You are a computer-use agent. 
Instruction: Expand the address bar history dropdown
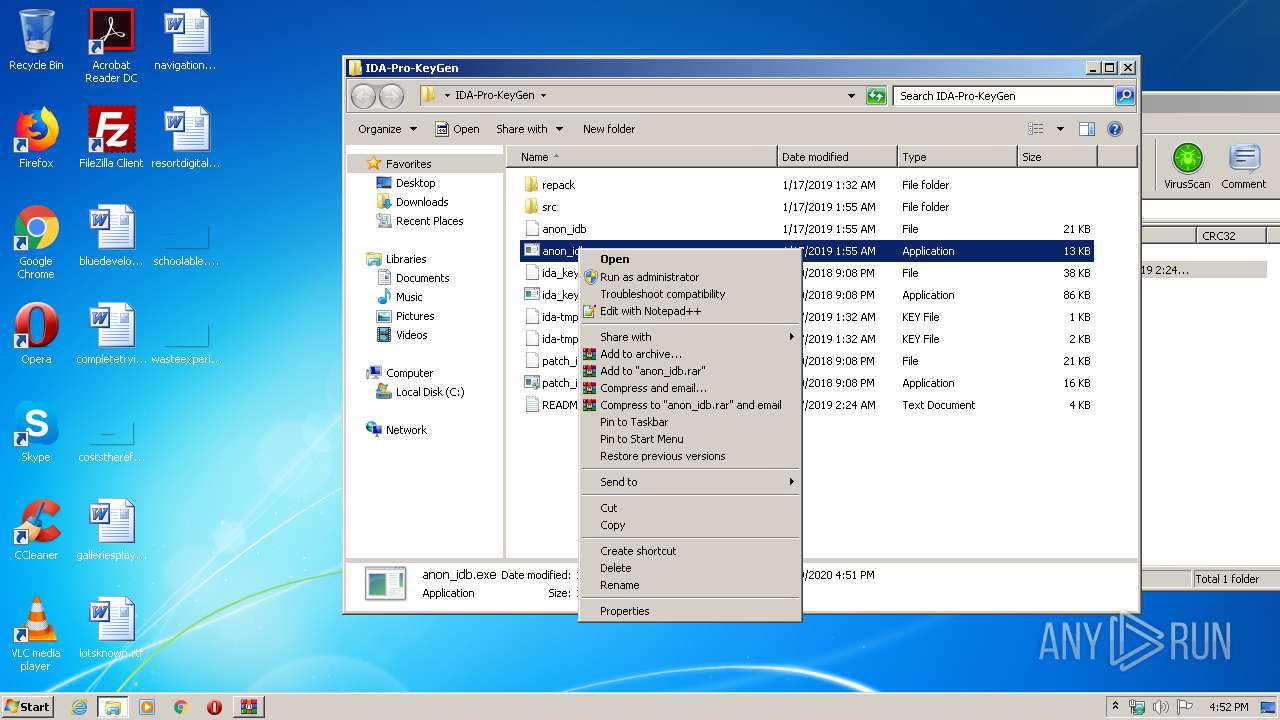click(x=851, y=96)
